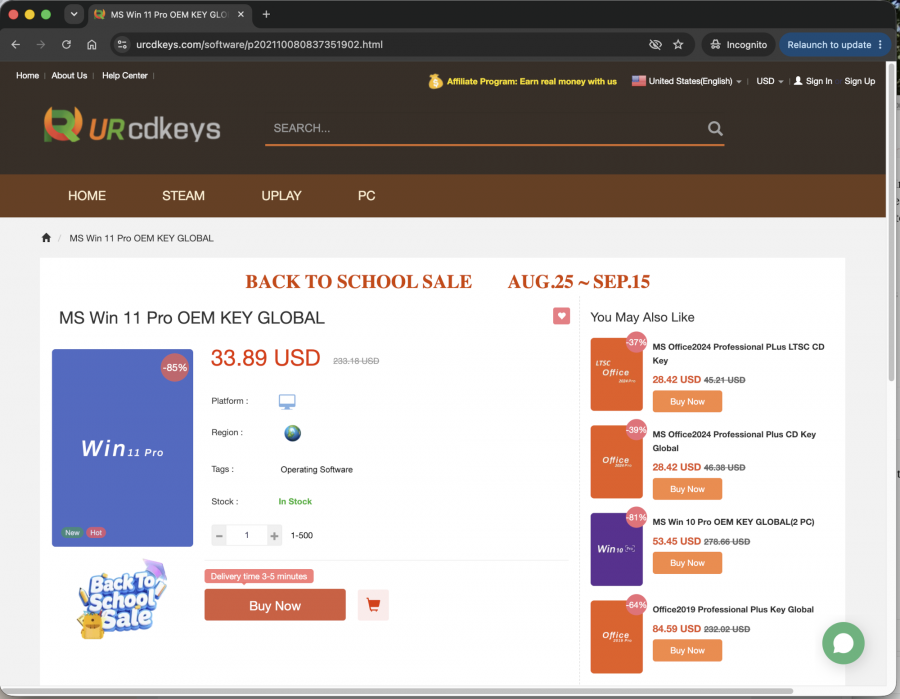Focus the SEARCH input field
The width and height of the screenshot is (900, 699).
(x=485, y=128)
